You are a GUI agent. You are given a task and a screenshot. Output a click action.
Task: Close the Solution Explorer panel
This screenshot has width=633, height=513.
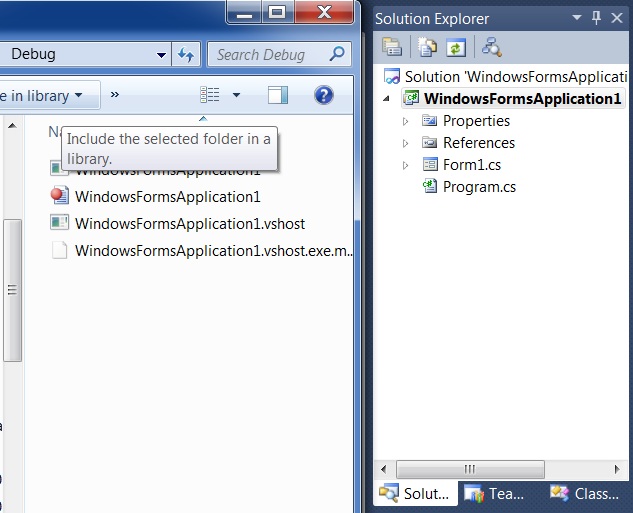point(617,18)
